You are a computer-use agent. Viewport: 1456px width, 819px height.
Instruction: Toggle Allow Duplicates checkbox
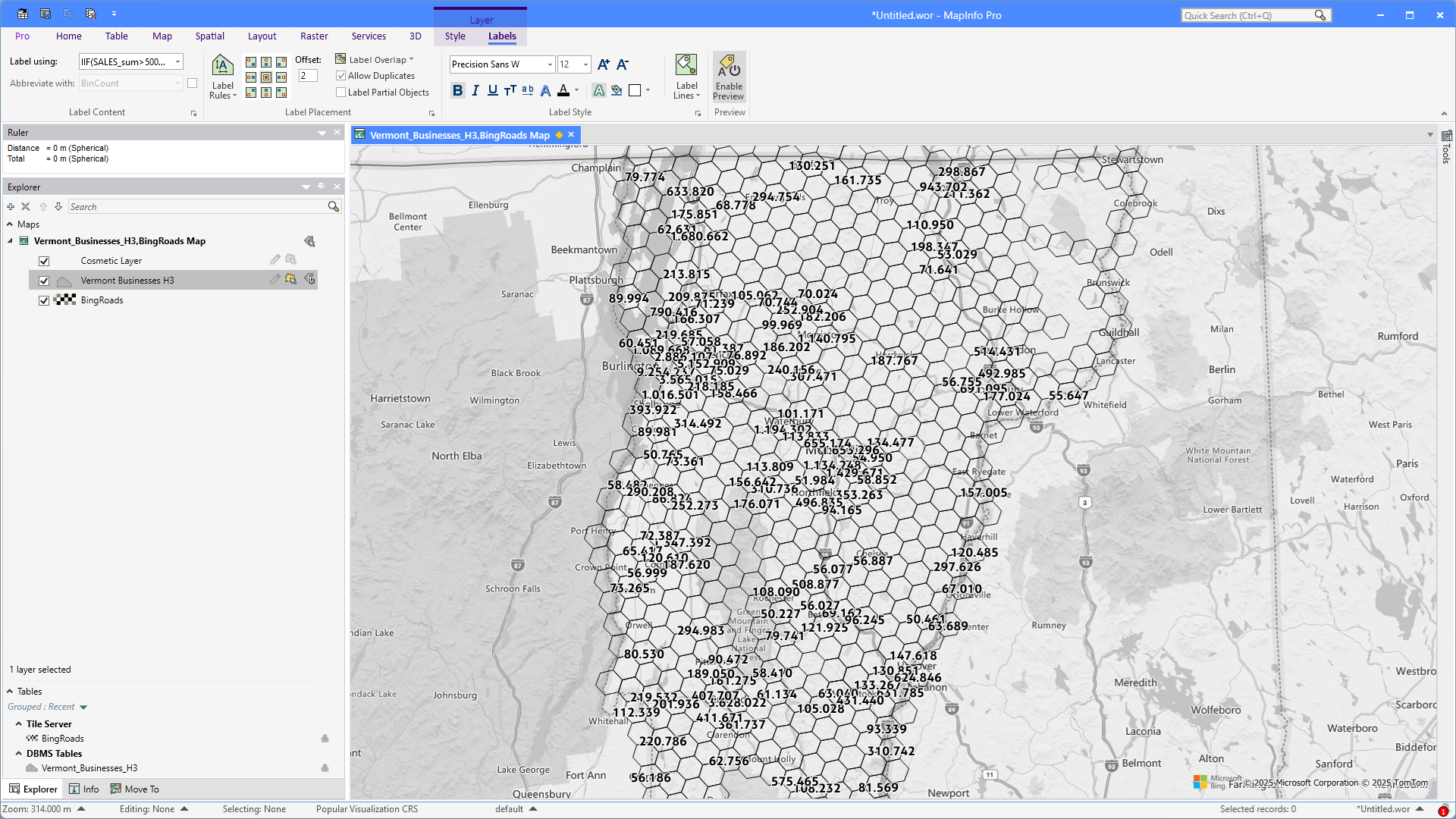click(341, 76)
